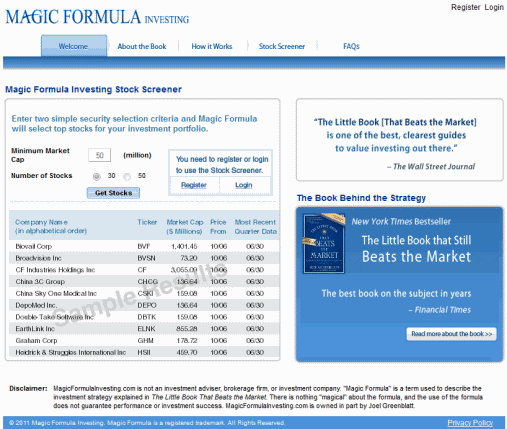Click the Minimum Market Cap input field
Image resolution: width=507 pixels, height=429 pixels.
click(99, 155)
